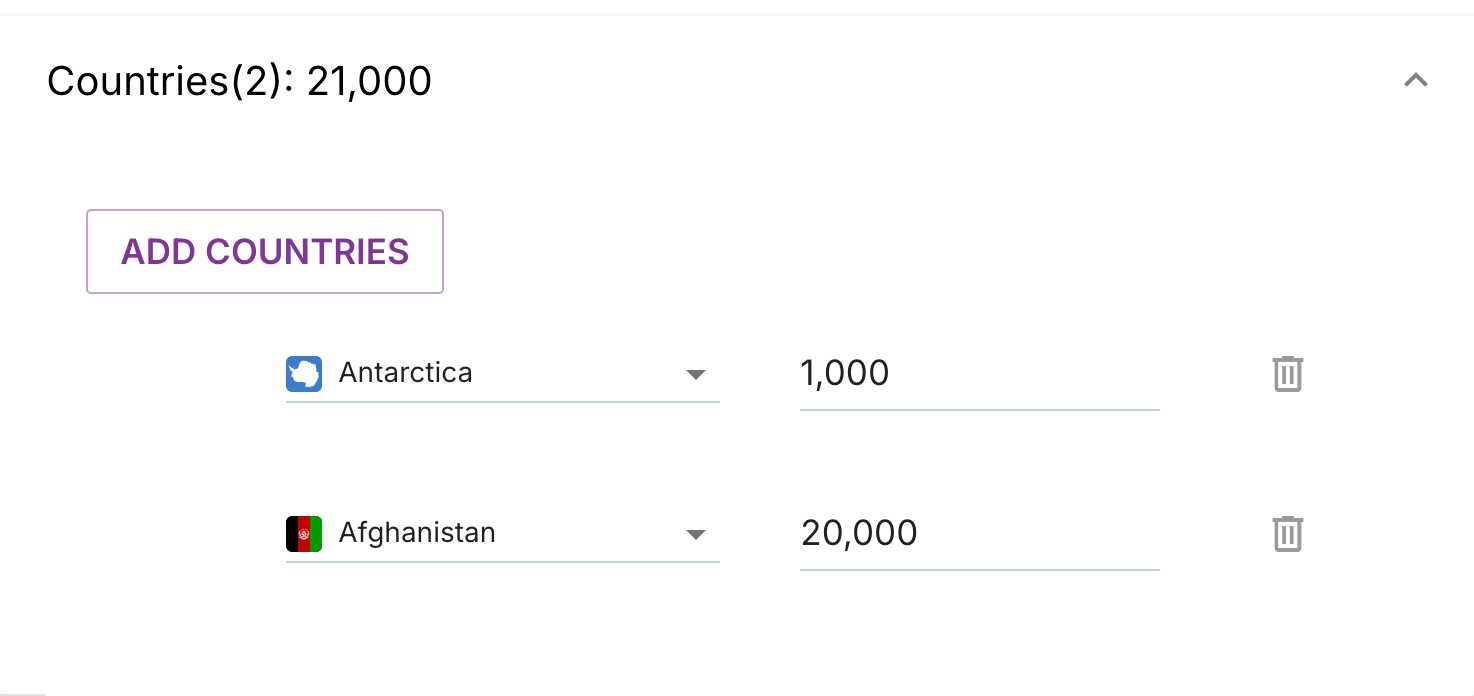1474x696 pixels.
Task: Remove Antarctica via its delete bin
Action: coord(1287,373)
